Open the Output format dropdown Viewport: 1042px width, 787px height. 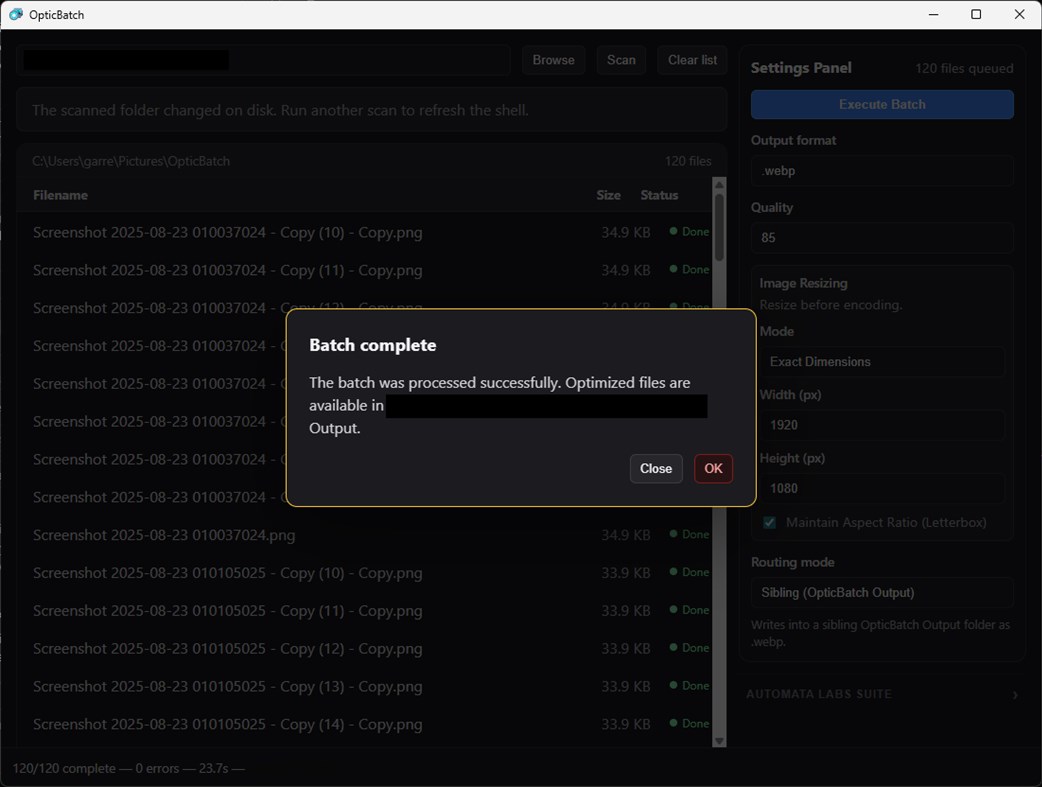(881, 171)
